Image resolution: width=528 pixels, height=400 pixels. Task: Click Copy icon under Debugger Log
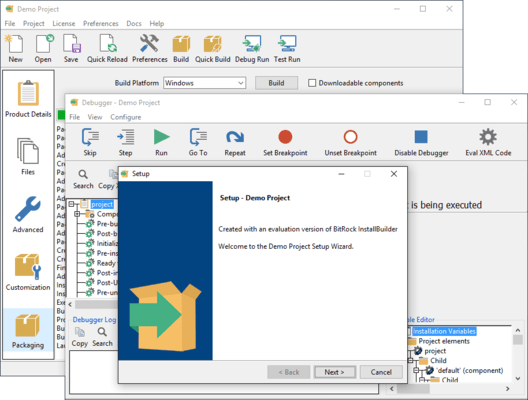pos(80,332)
